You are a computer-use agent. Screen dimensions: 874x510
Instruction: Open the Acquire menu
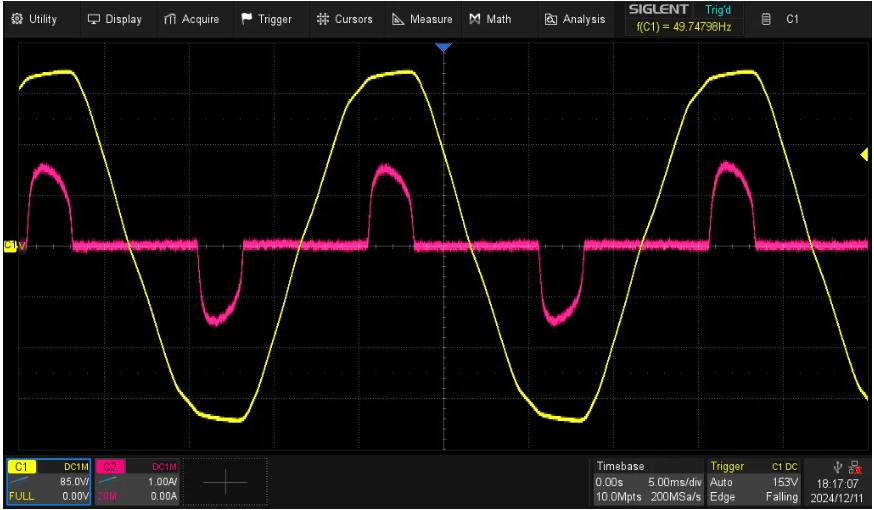point(191,19)
